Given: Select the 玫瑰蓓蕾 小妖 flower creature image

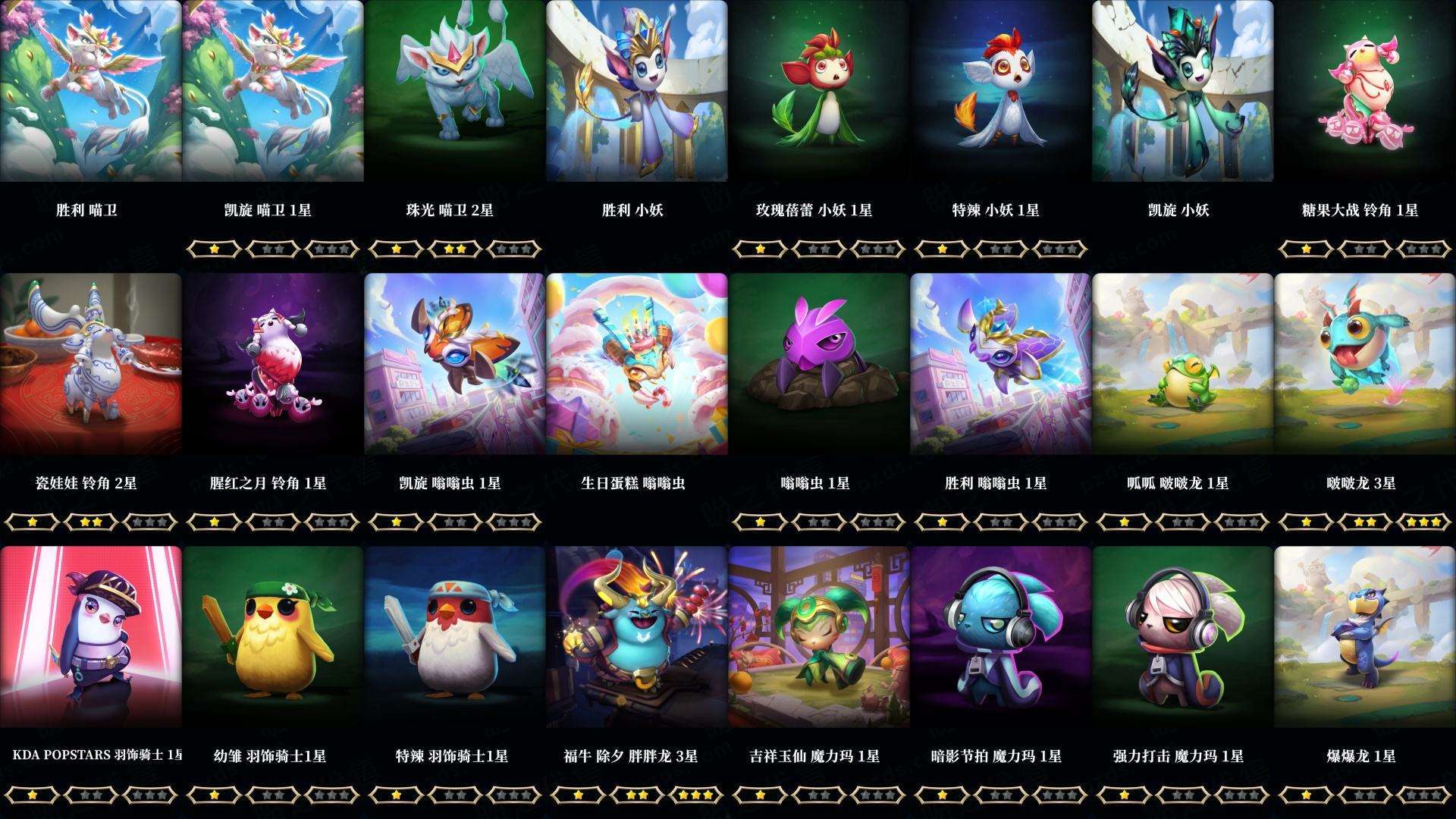Looking at the screenshot, I should (x=819, y=91).
